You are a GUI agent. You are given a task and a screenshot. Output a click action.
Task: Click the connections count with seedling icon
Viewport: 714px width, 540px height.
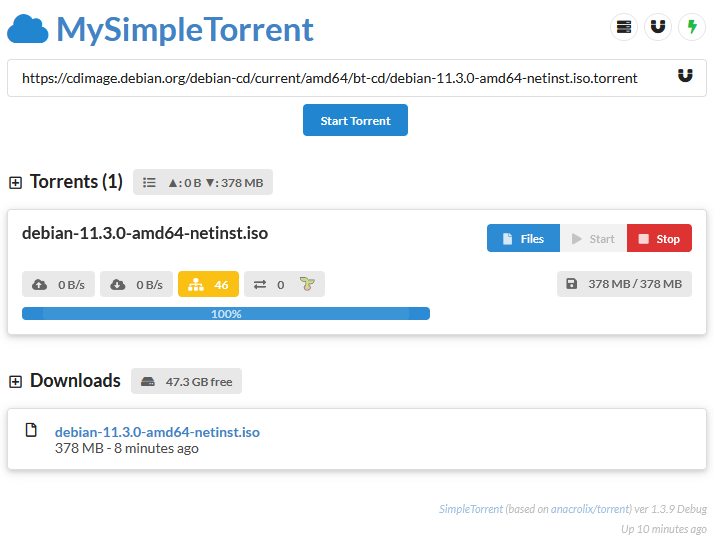[x=284, y=284]
